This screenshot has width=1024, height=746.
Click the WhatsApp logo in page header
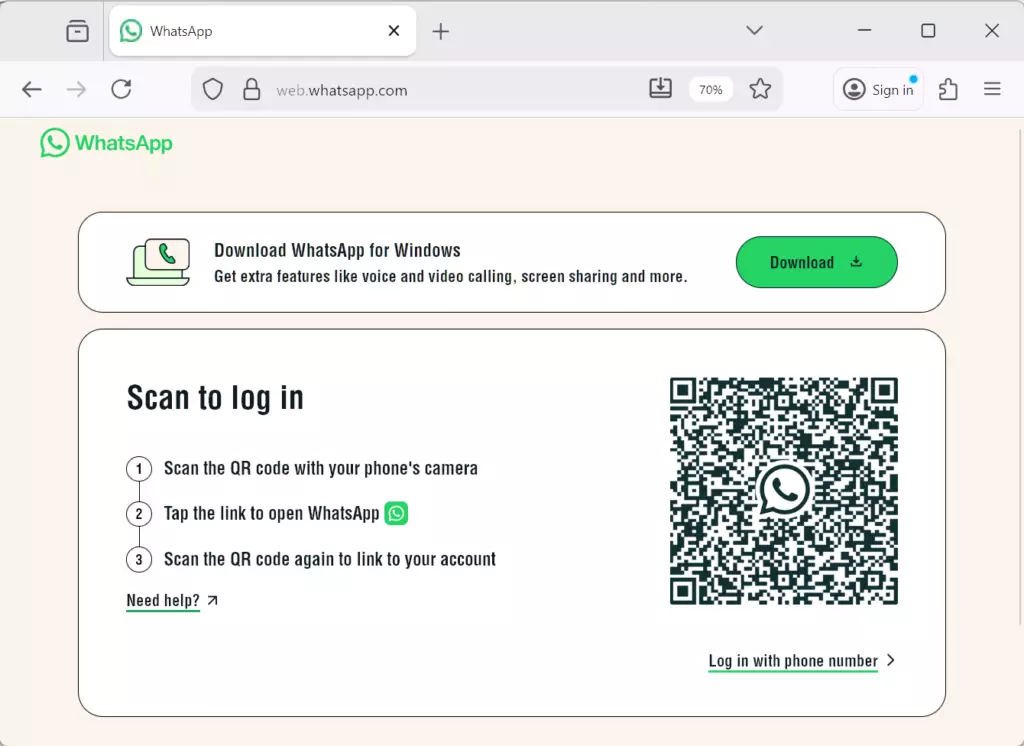[x=106, y=143]
